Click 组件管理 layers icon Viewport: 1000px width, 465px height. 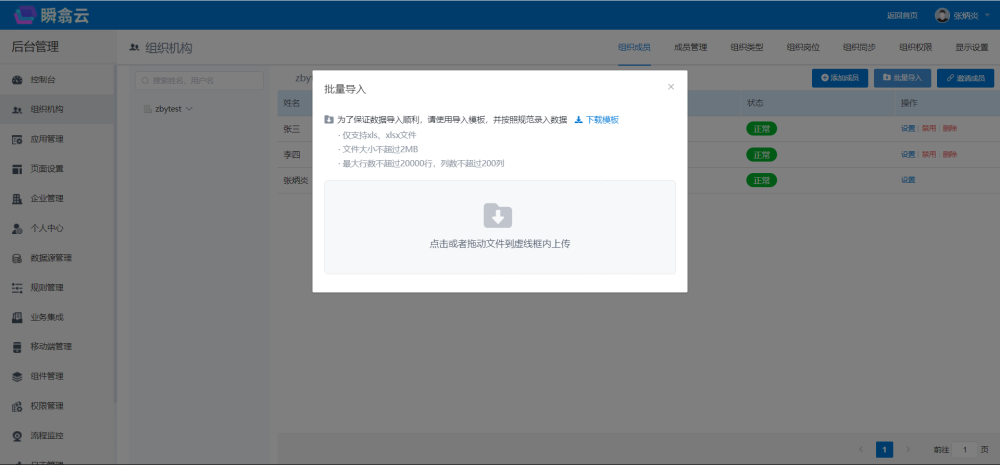pos(17,377)
